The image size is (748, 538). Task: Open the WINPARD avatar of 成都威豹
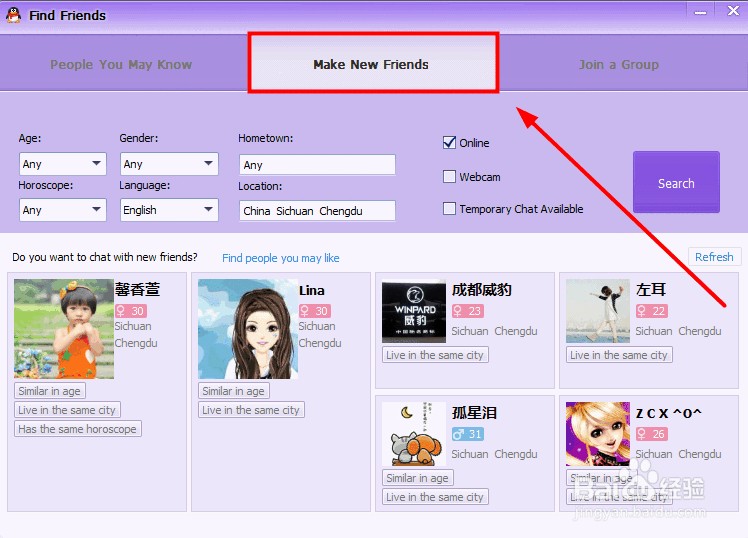(x=414, y=311)
